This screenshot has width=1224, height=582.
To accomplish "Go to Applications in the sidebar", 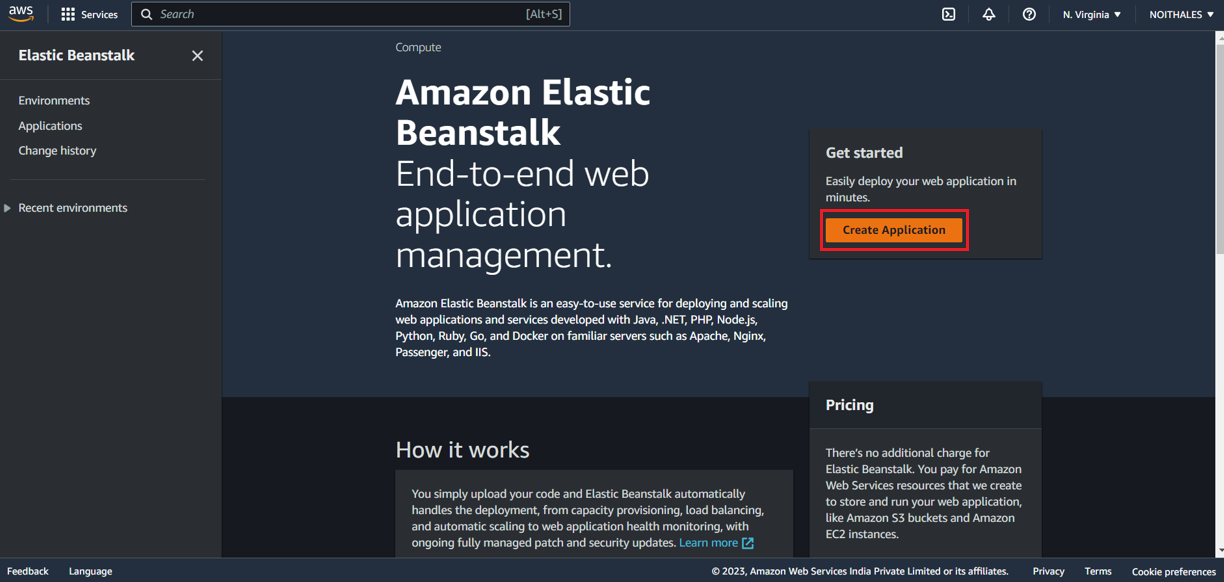I will click(x=50, y=125).
